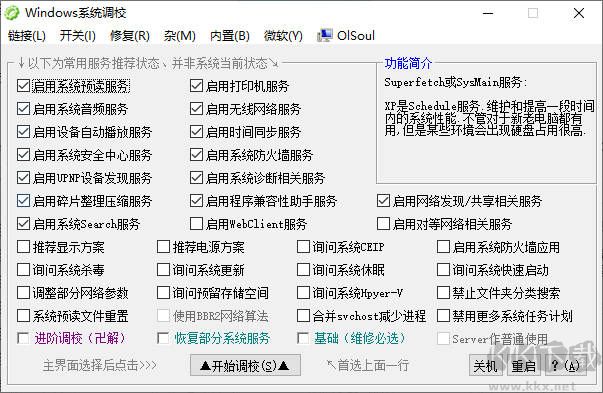
Task: Check 询问系统Hpyer-V option
Action: point(303,293)
